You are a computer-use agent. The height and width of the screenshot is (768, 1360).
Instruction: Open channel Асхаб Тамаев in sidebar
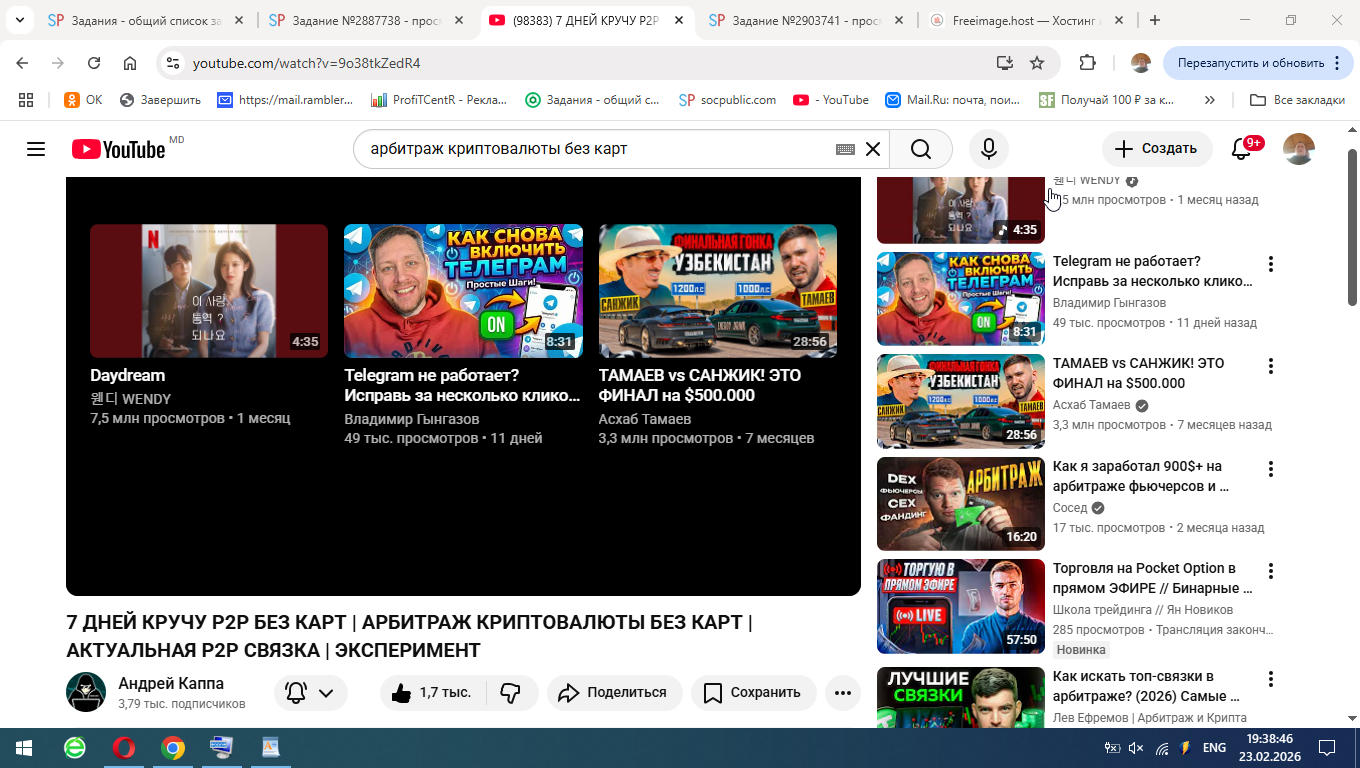(x=1092, y=405)
